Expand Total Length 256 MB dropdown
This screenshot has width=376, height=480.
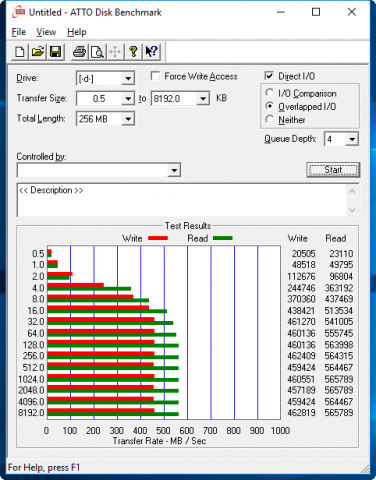tap(128, 119)
